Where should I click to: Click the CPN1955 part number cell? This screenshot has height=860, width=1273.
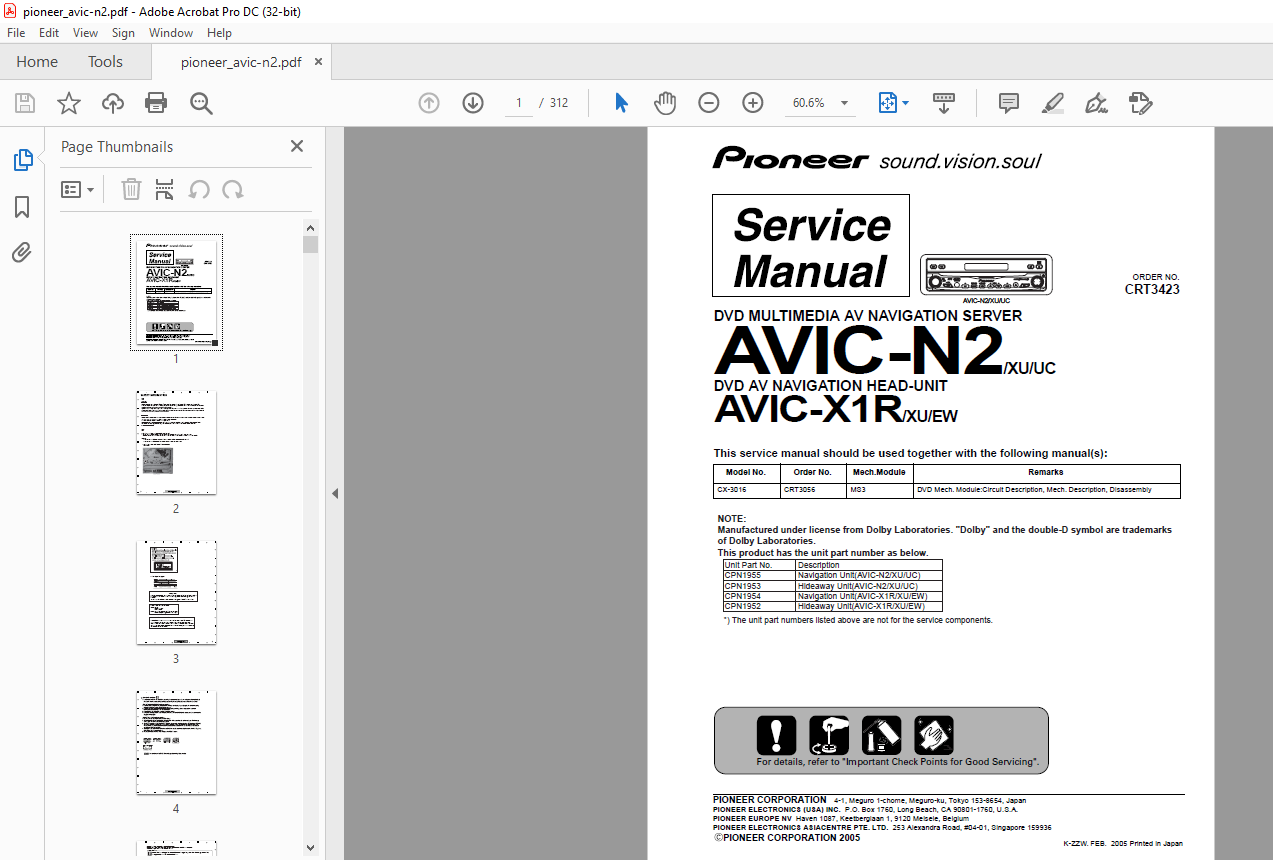(x=759, y=575)
